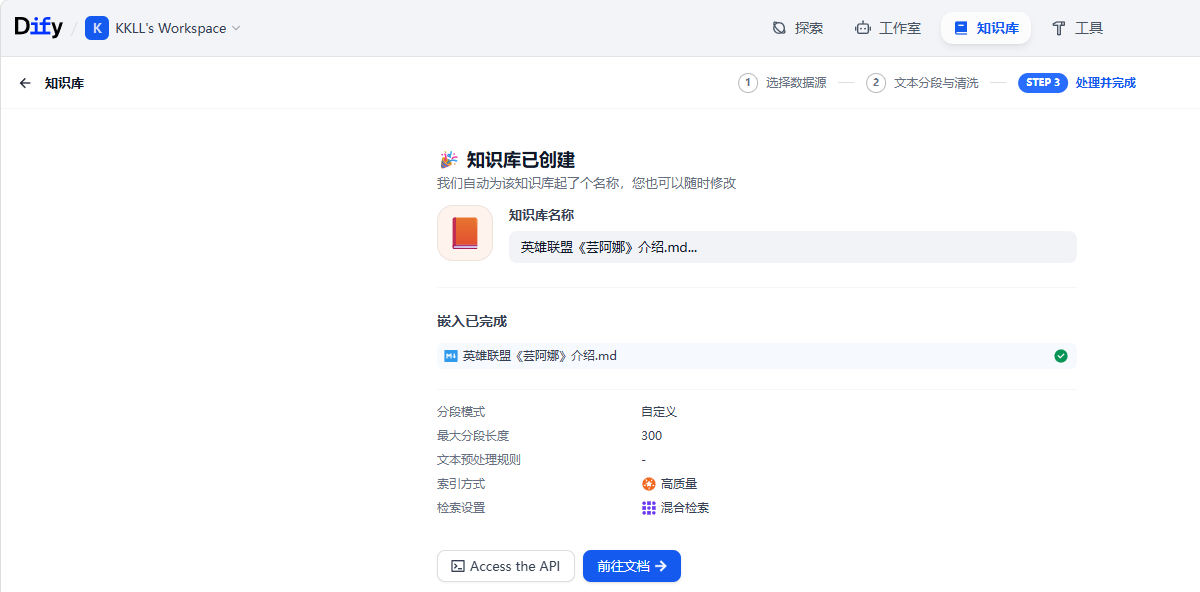Click the 混合检索 retrieval icon
Image resolution: width=1200 pixels, height=592 pixels.
coord(649,508)
